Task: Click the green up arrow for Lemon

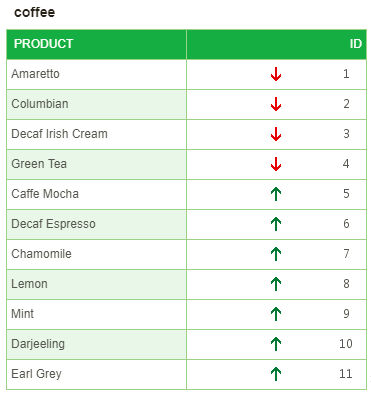Action: (x=276, y=284)
